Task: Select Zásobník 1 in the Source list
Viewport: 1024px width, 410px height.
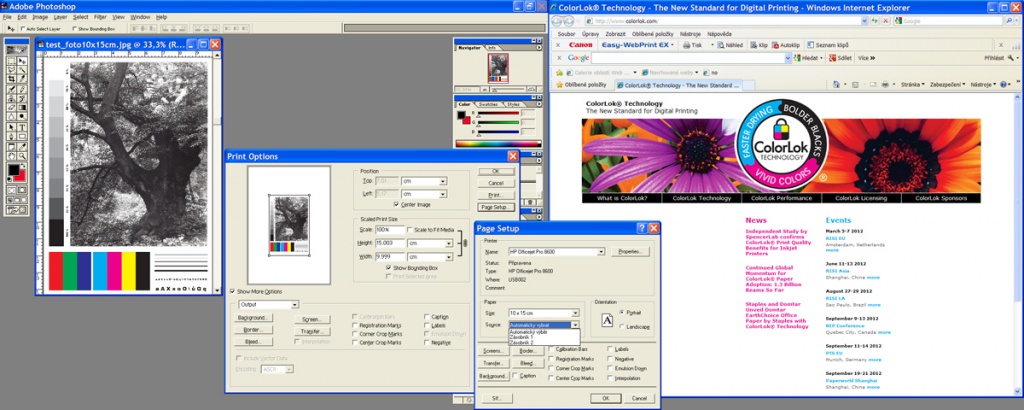Action: [x=545, y=337]
